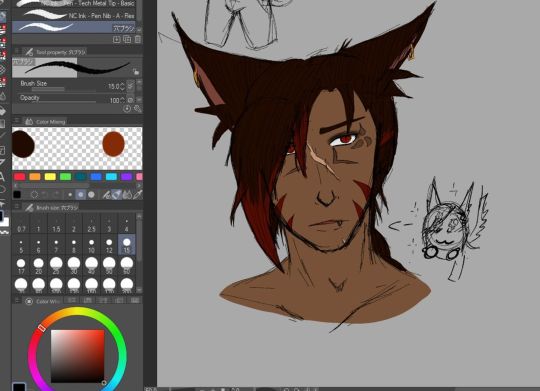Select the Text tool in left toolbar

tap(2, 177)
